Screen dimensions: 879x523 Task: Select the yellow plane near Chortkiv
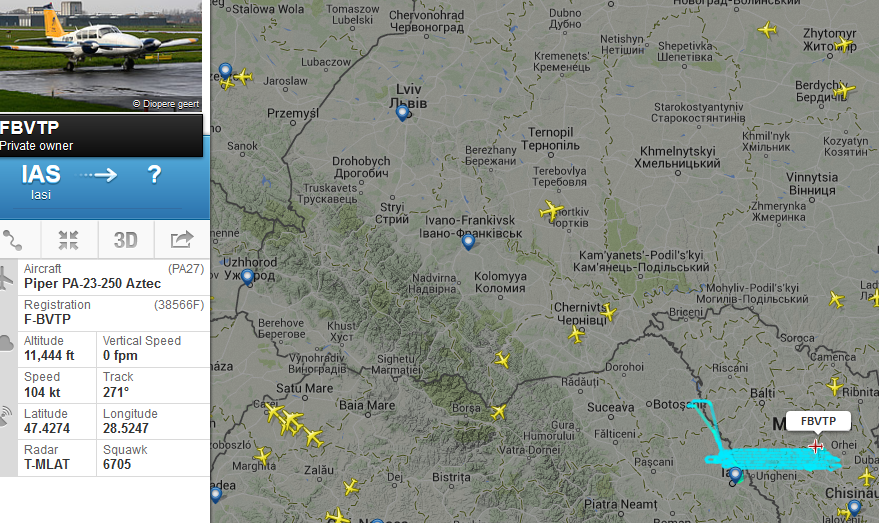[x=551, y=211]
